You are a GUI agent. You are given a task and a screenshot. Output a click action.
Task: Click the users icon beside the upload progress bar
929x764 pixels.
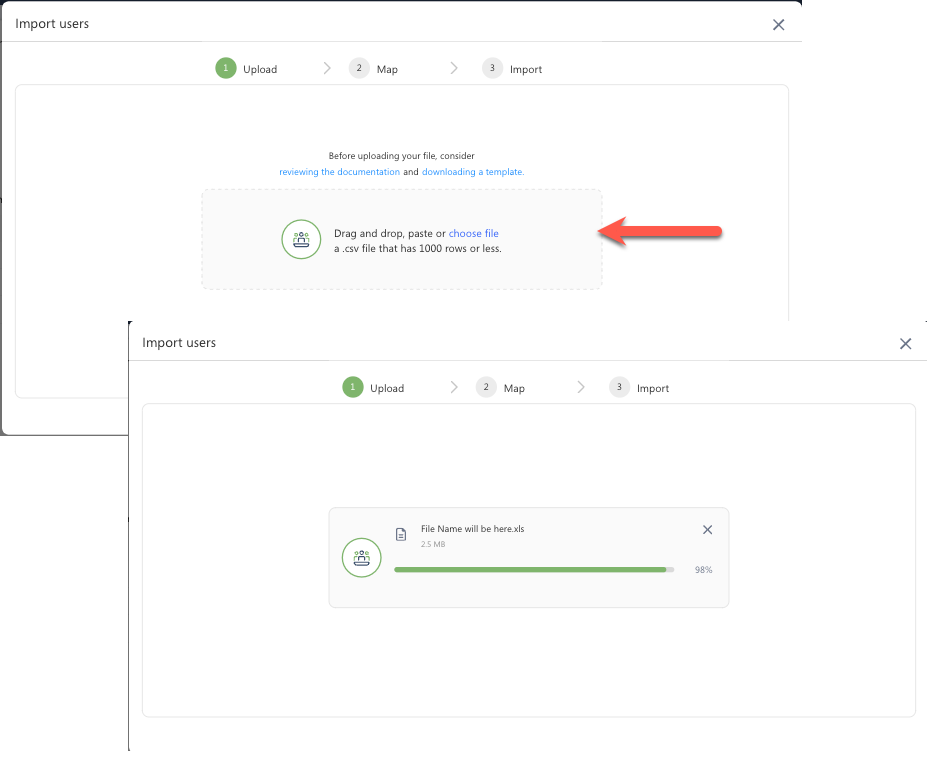(361, 557)
